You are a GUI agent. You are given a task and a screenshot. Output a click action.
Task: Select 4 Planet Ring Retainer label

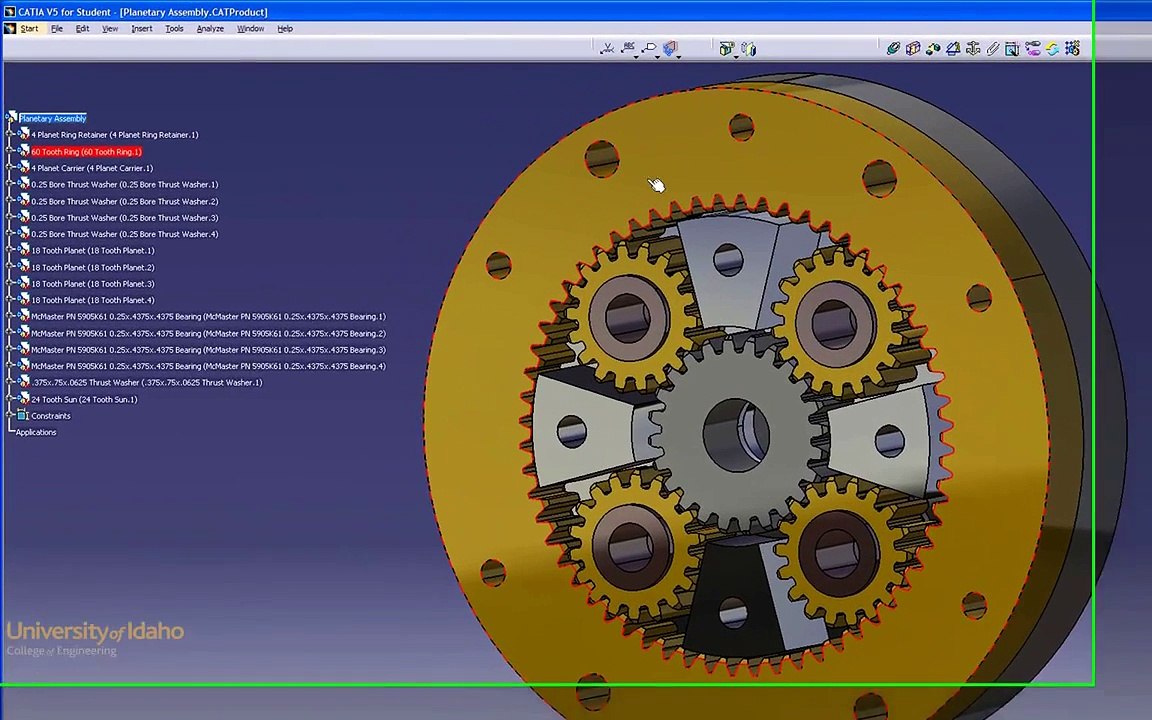coord(115,134)
